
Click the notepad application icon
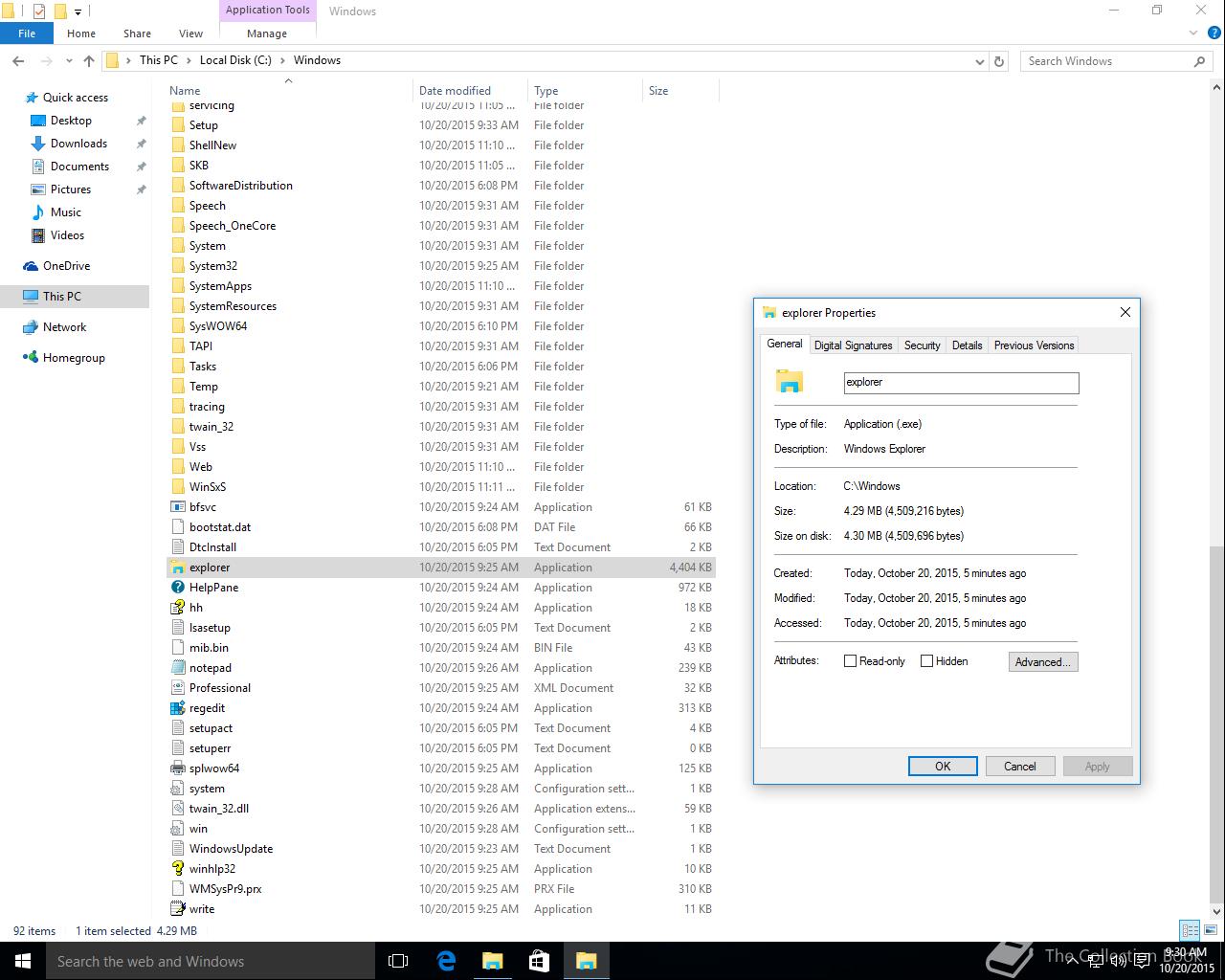pyautogui.click(x=177, y=668)
